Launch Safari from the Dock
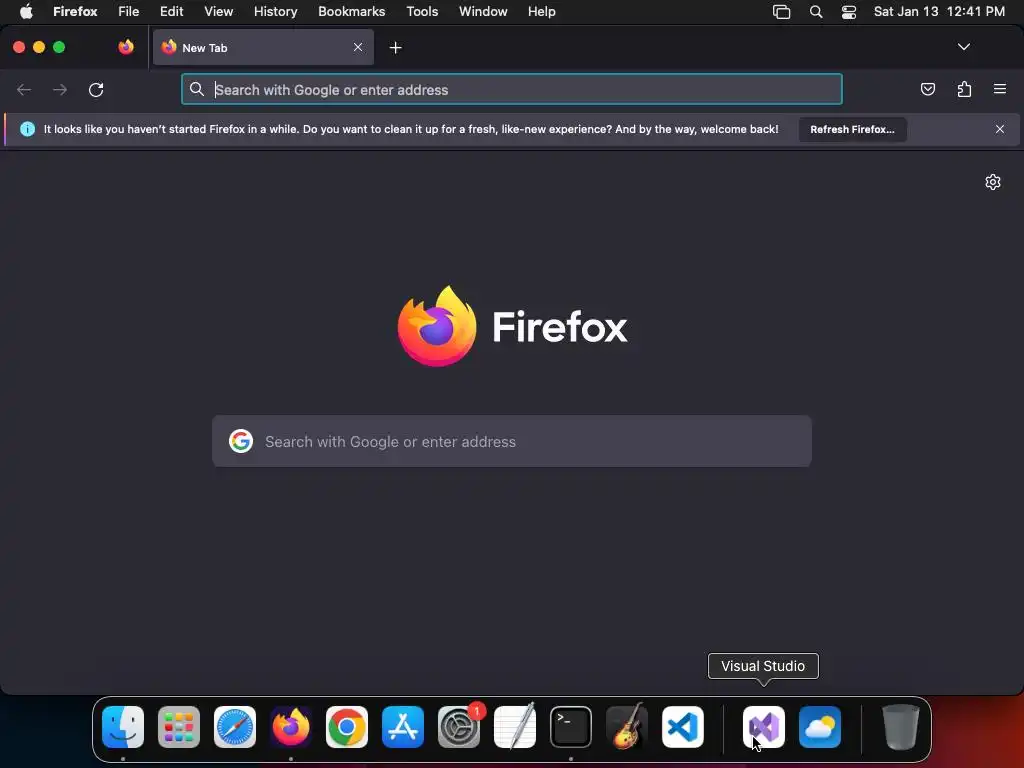The width and height of the screenshot is (1024, 768). pyautogui.click(x=235, y=727)
